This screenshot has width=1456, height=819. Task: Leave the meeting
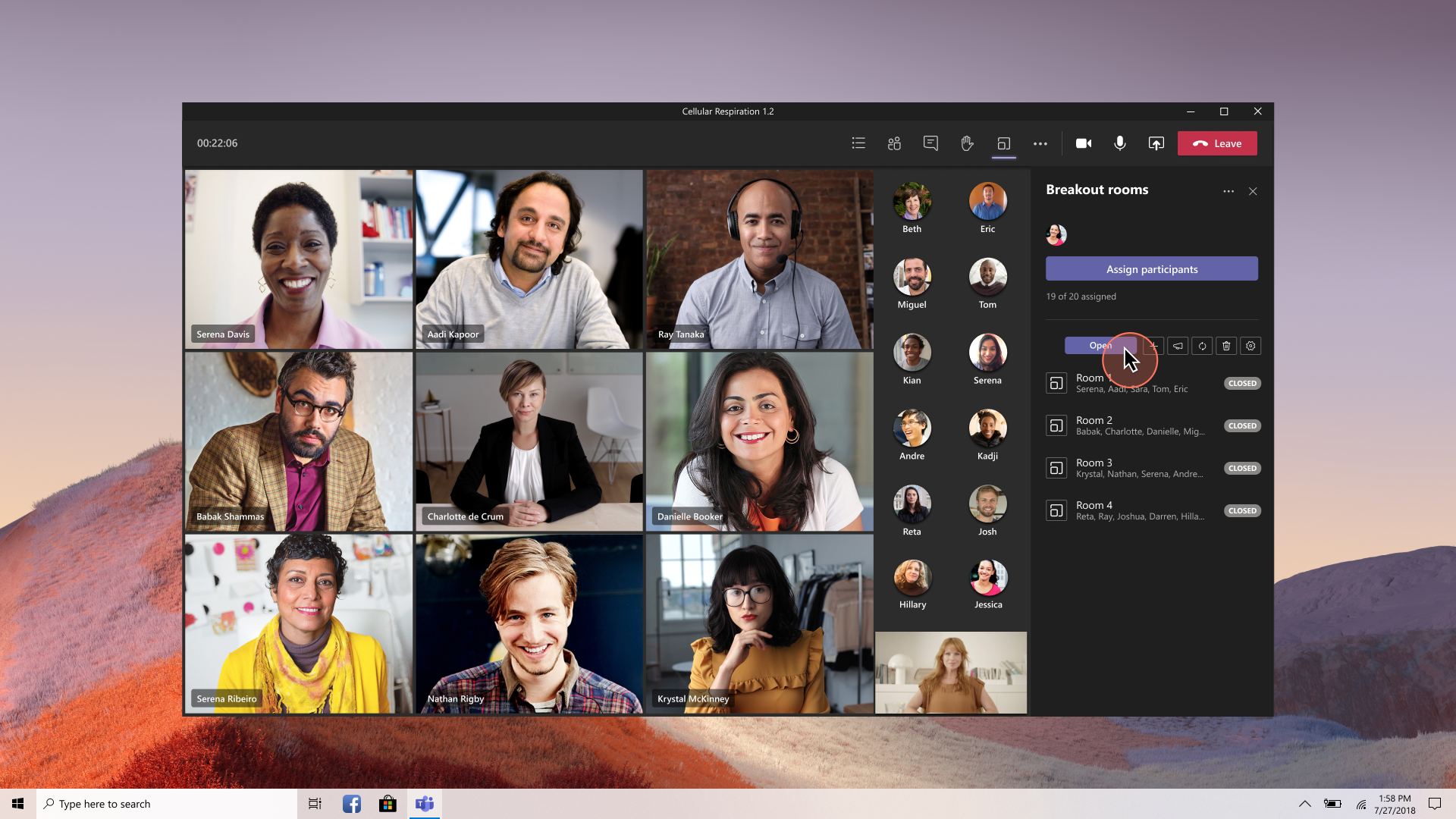(x=1216, y=143)
